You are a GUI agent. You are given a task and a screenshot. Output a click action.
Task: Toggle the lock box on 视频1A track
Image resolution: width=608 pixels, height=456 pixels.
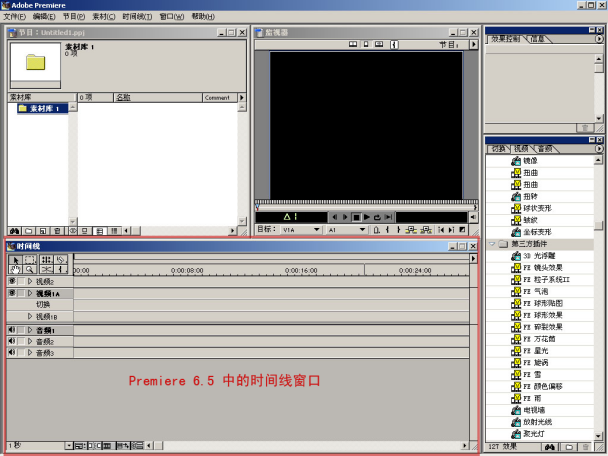(x=21, y=293)
